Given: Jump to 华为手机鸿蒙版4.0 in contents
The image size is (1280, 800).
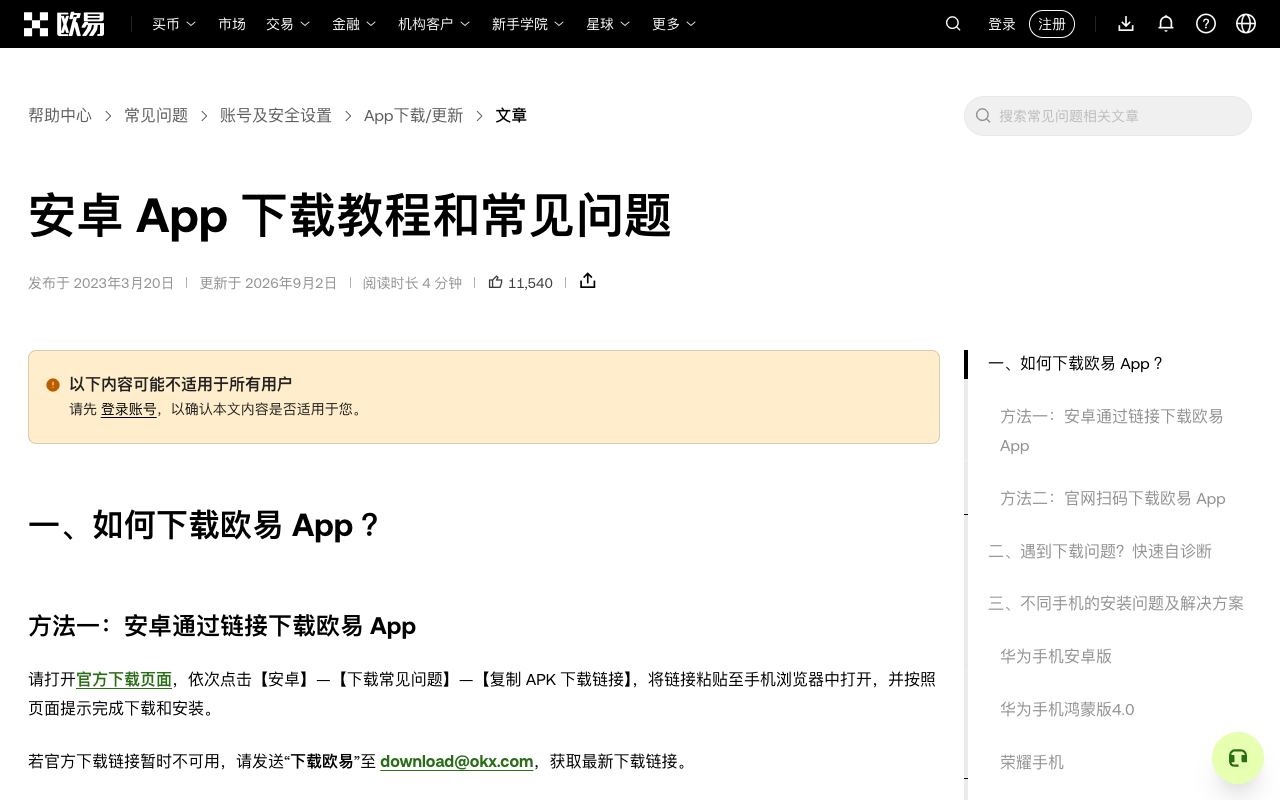Looking at the screenshot, I should tap(1067, 709).
